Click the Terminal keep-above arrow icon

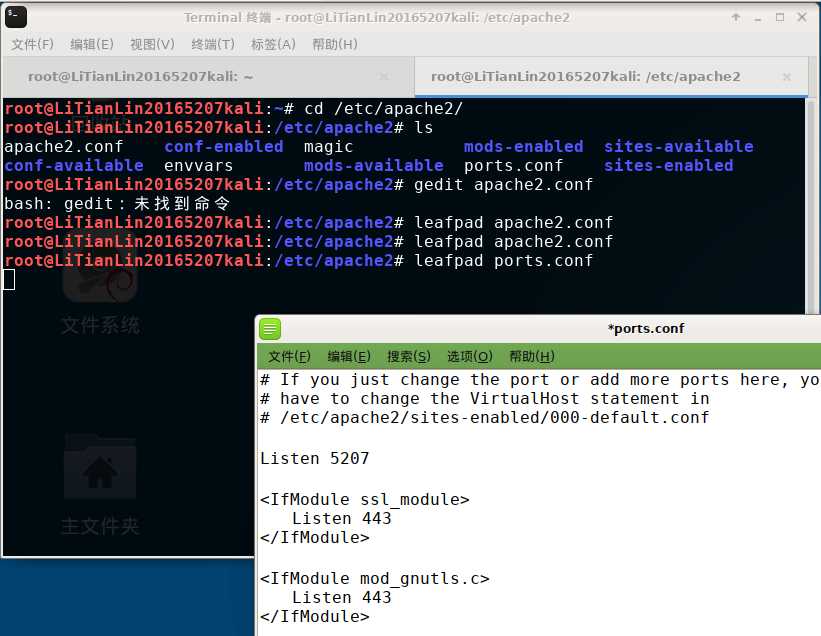(736, 17)
